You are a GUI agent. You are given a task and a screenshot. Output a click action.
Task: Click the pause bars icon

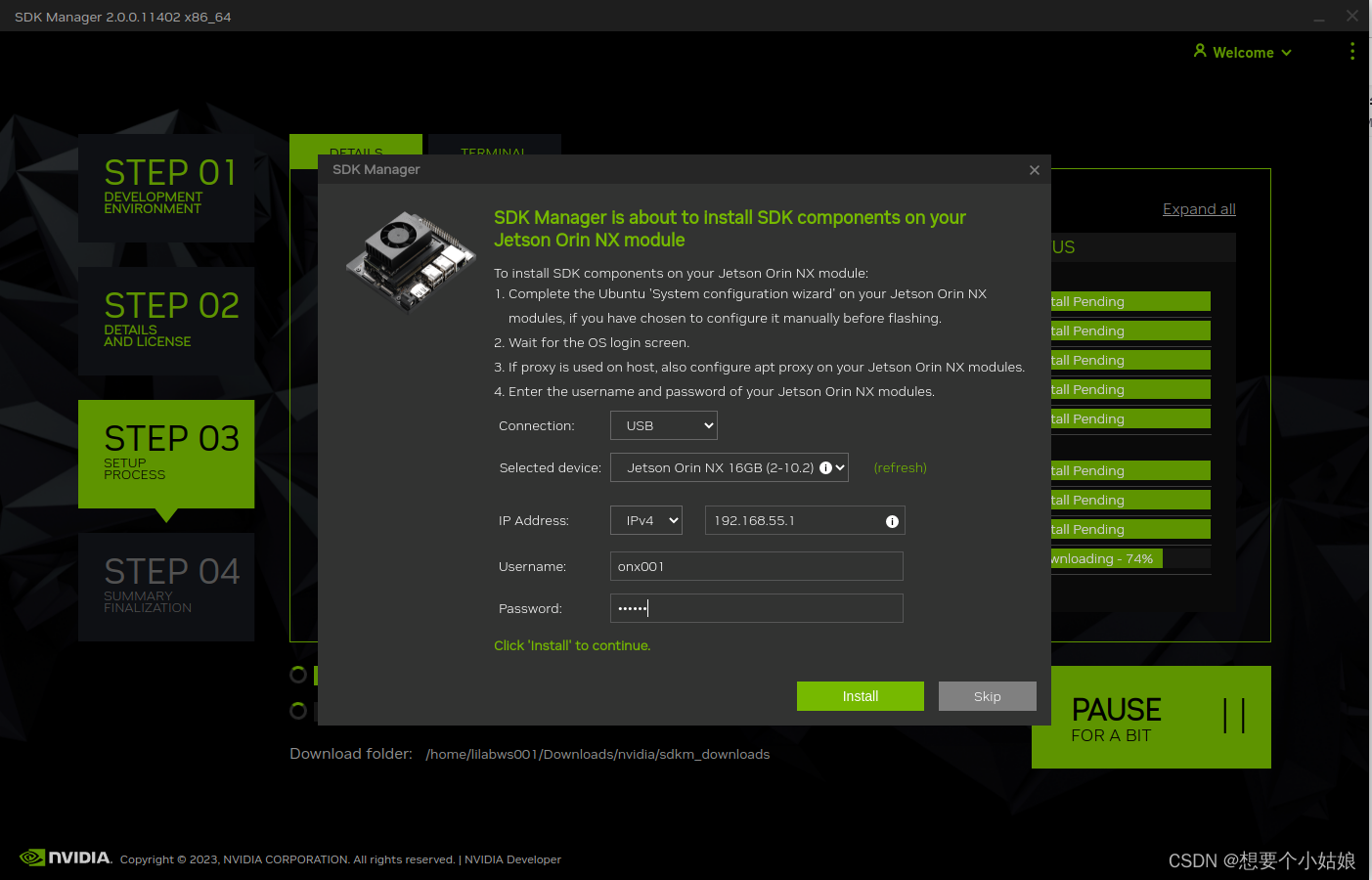point(1234,716)
